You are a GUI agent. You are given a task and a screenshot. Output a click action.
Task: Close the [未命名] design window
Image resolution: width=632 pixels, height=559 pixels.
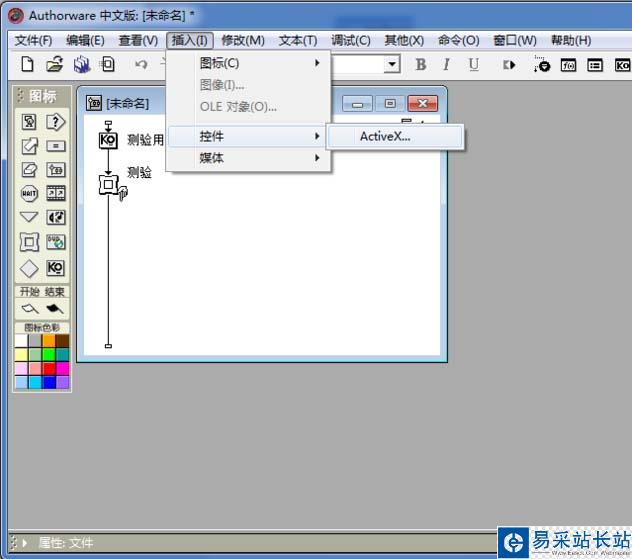(x=422, y=104)
